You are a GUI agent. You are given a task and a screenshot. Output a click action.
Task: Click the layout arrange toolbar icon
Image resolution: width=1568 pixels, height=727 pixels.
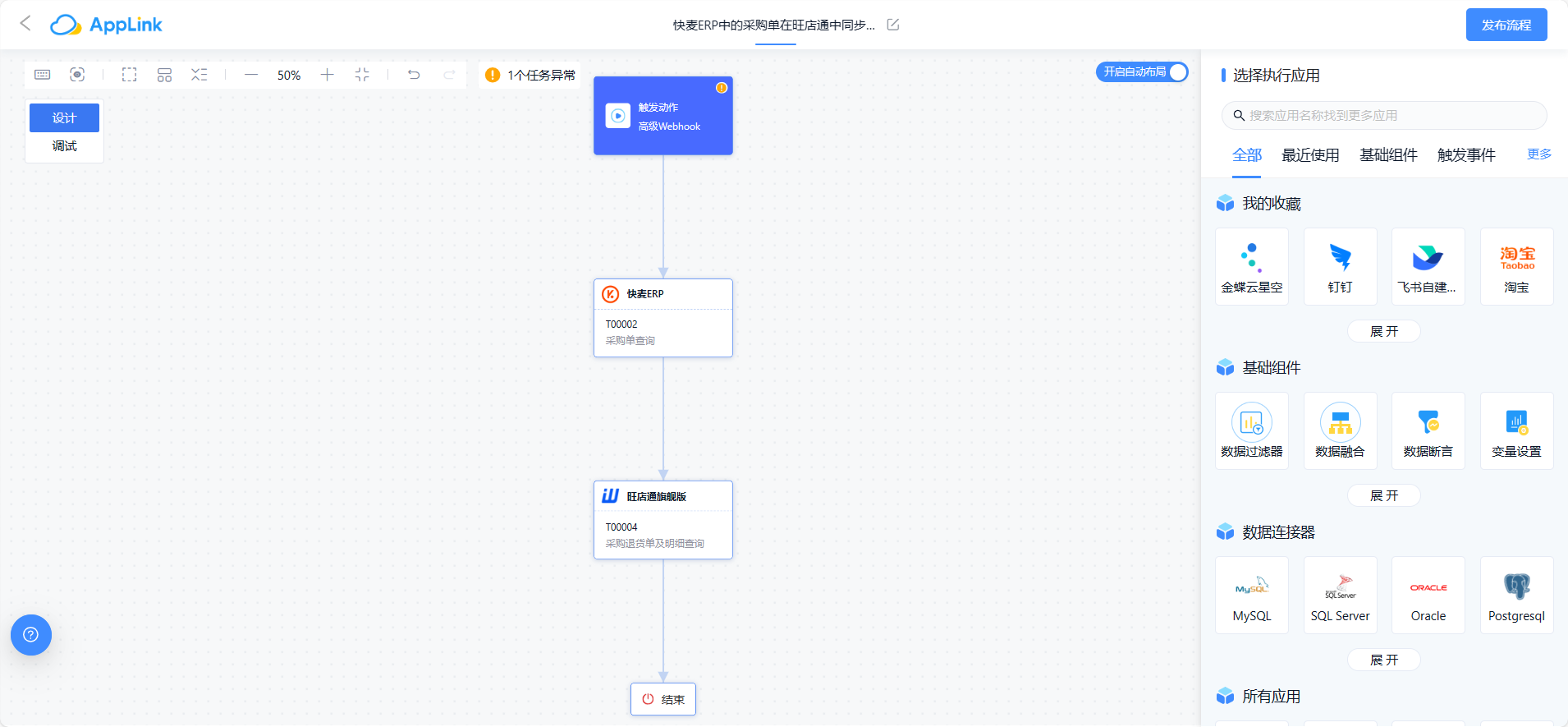pos(164,75)
